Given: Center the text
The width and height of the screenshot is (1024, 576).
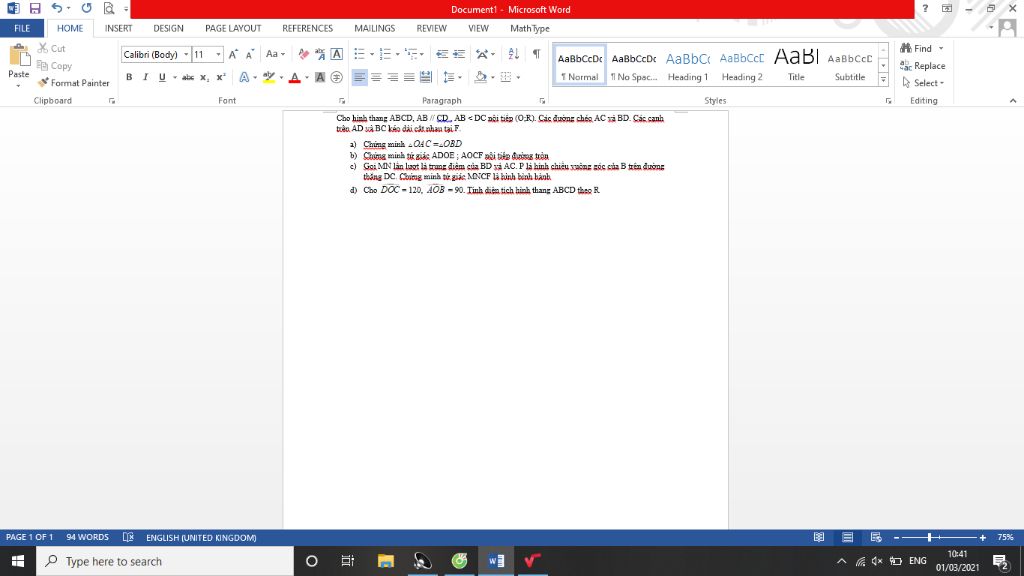Looking at the screenshot, I should 376,77.
